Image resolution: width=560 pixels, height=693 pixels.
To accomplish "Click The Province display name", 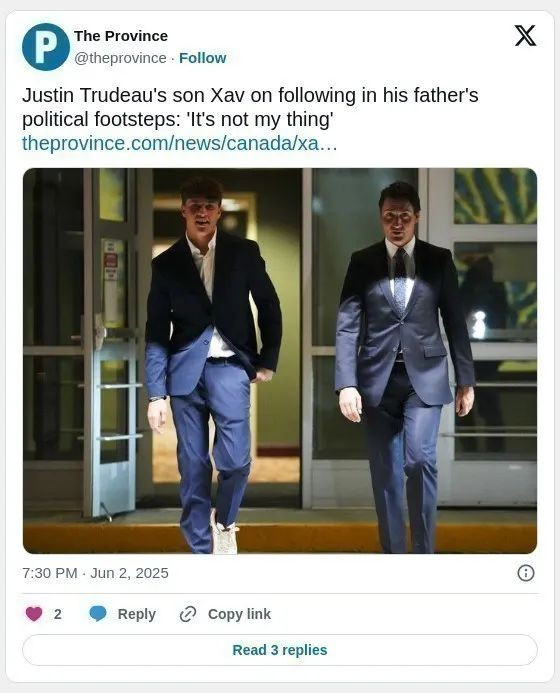I will tap(121, 36).
